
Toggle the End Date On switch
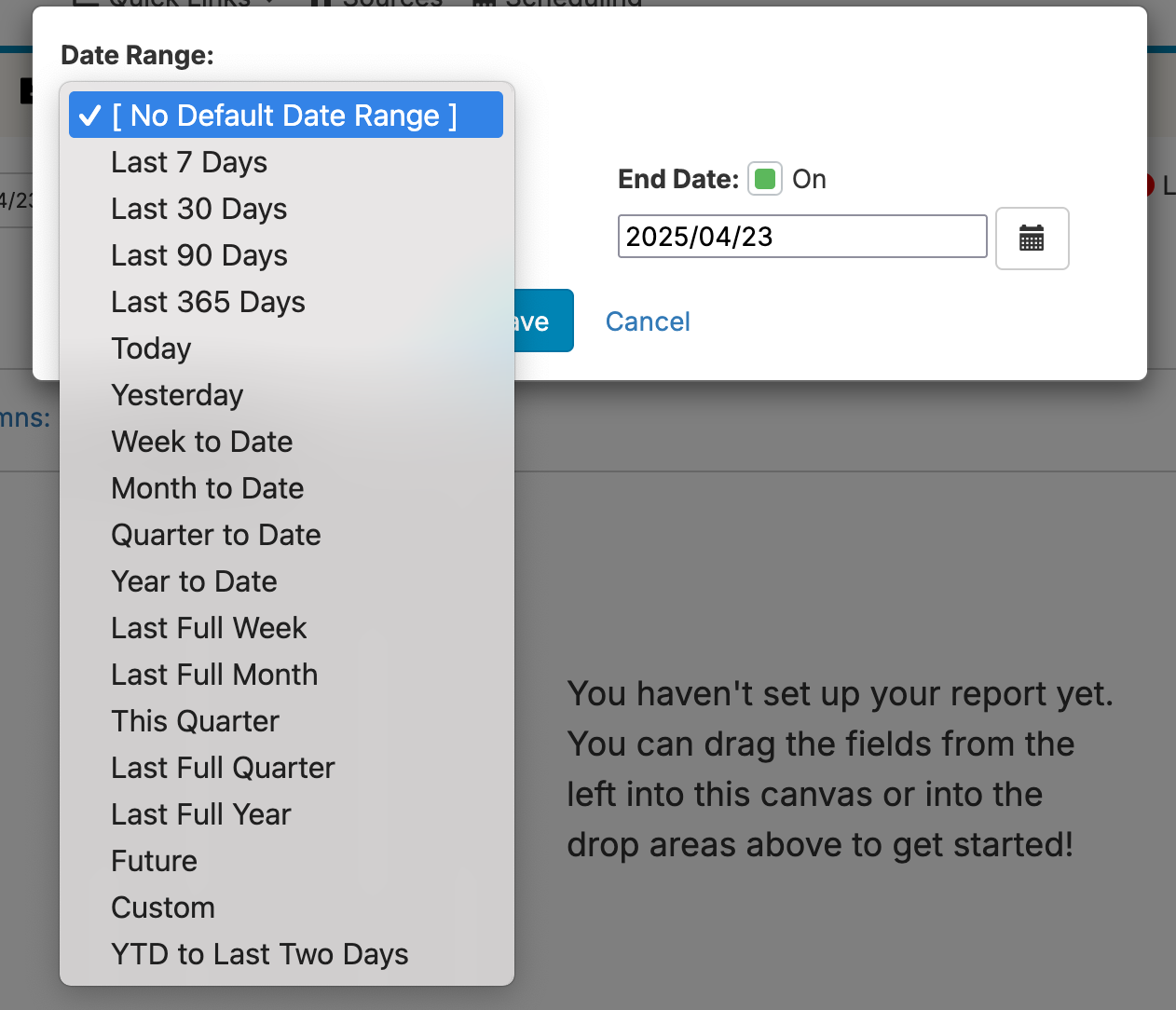pos(765,179)
